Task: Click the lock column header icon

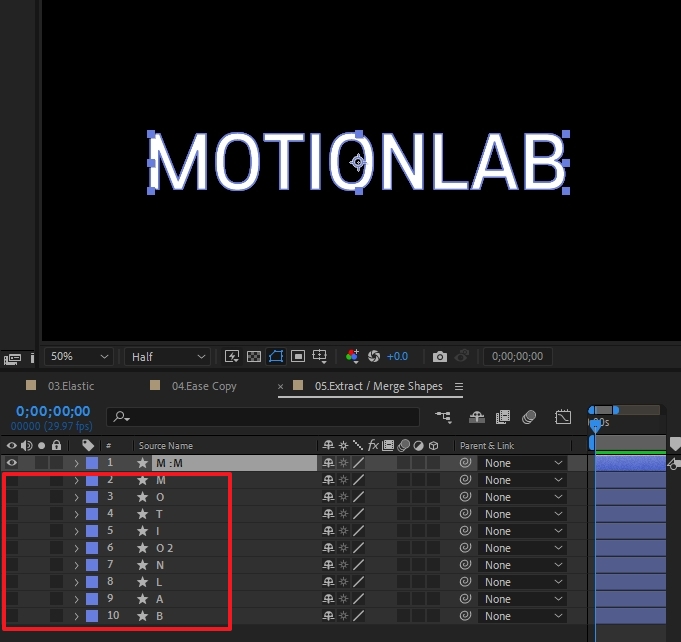Action: [x=56, y=445]
